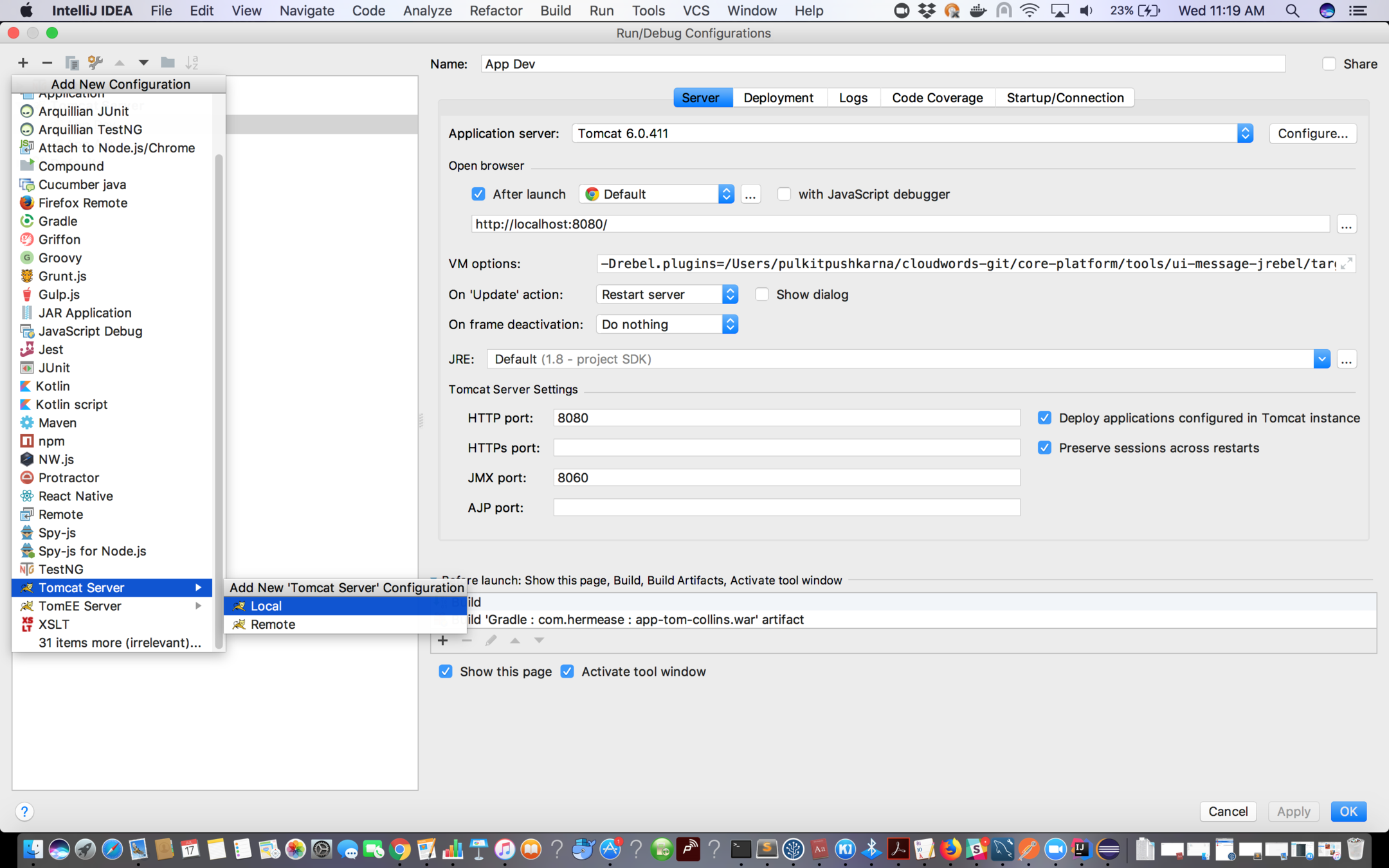
Task: Expand the Tomcat Server submenu
Action: click(112, 588)
